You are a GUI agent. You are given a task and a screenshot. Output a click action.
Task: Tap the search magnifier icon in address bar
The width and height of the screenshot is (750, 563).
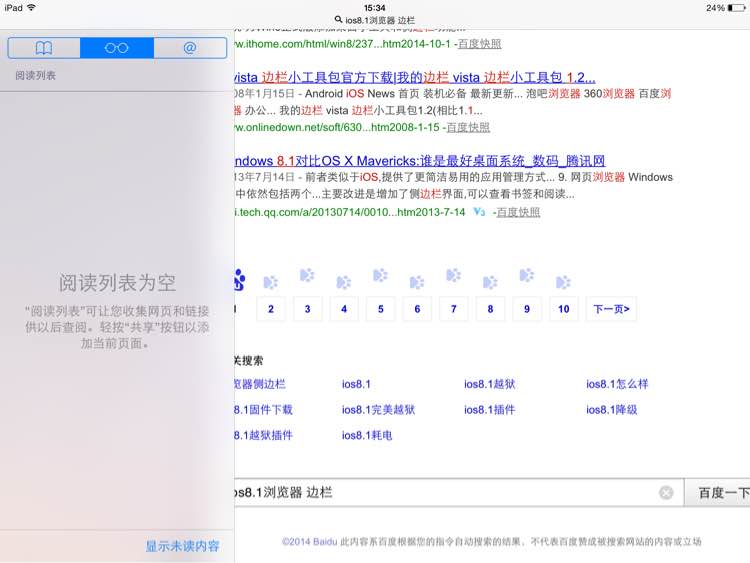point(338,20)
